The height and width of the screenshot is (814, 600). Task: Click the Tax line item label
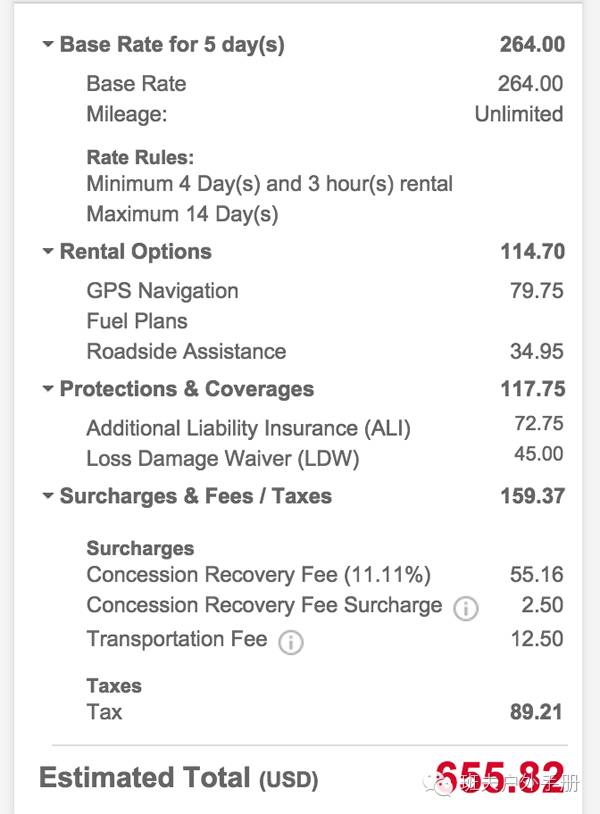[x=104, y=712]
